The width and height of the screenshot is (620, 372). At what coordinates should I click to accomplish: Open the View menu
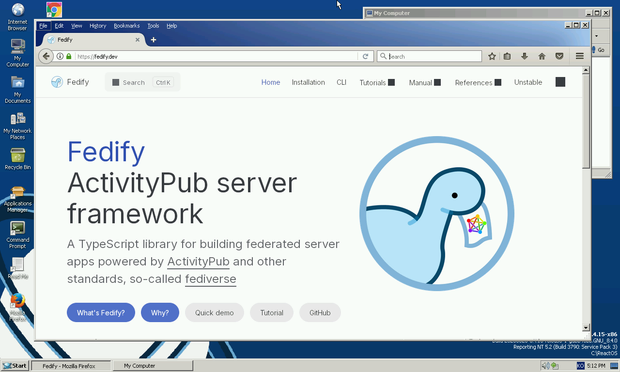point(76,26)
